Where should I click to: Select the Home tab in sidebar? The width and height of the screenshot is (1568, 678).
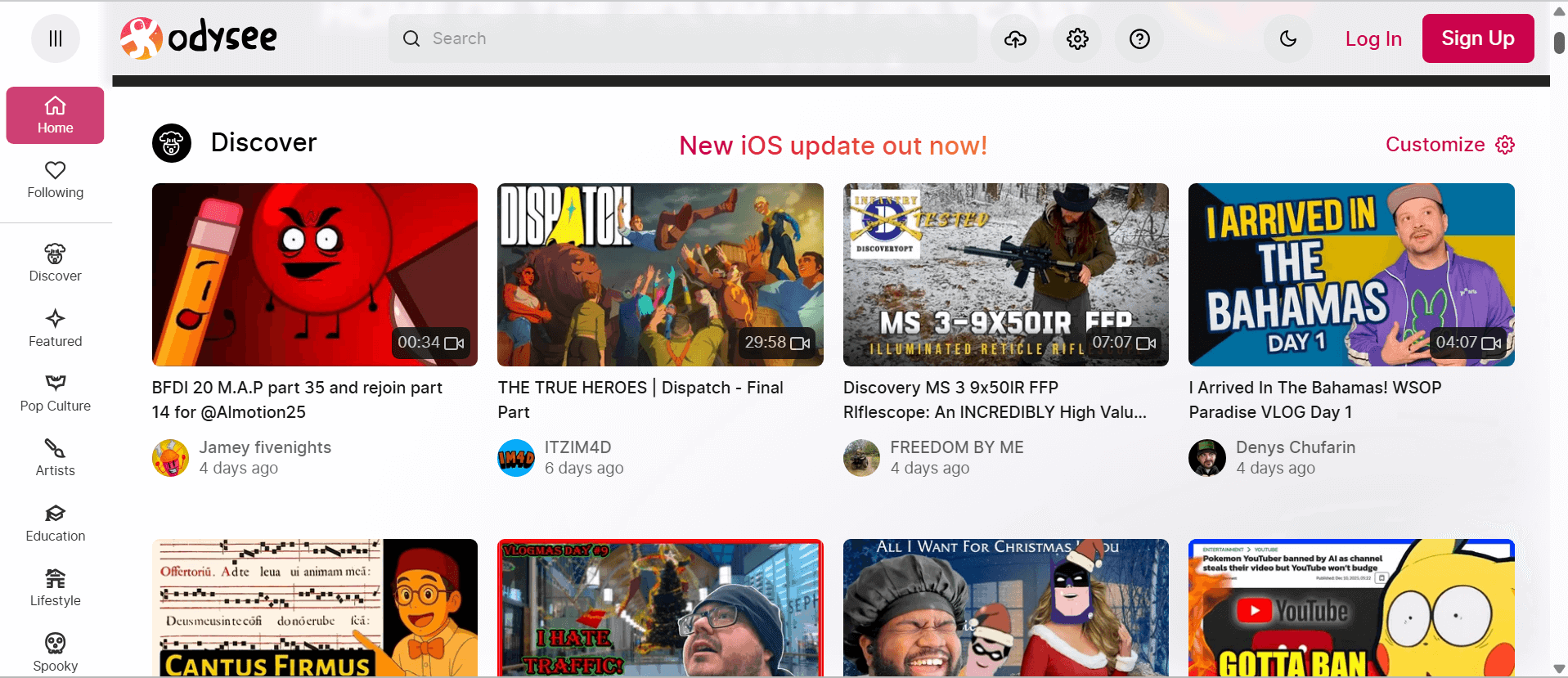[56, 115]
